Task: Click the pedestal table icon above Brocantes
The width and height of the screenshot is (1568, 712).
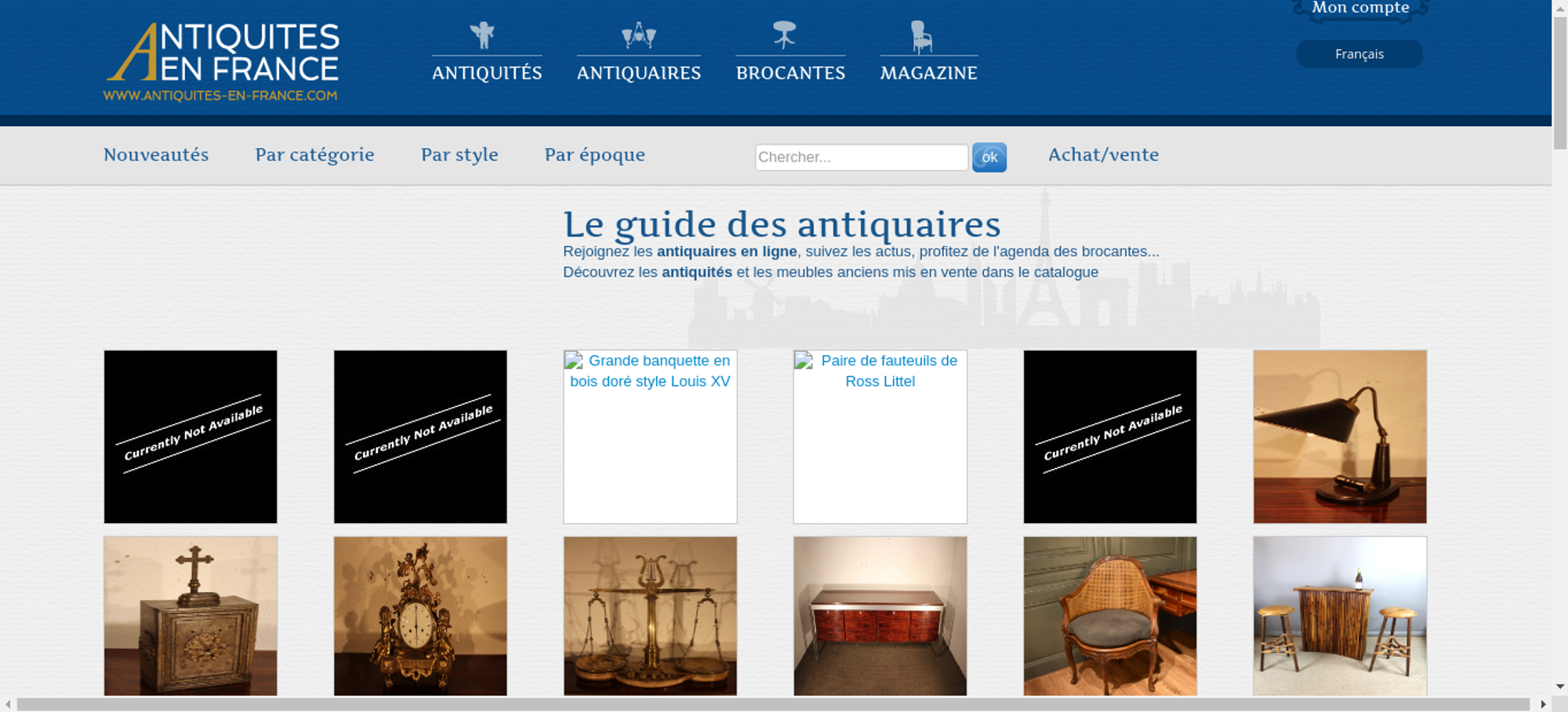Action: pyautogui.click(x=784, y=35)
